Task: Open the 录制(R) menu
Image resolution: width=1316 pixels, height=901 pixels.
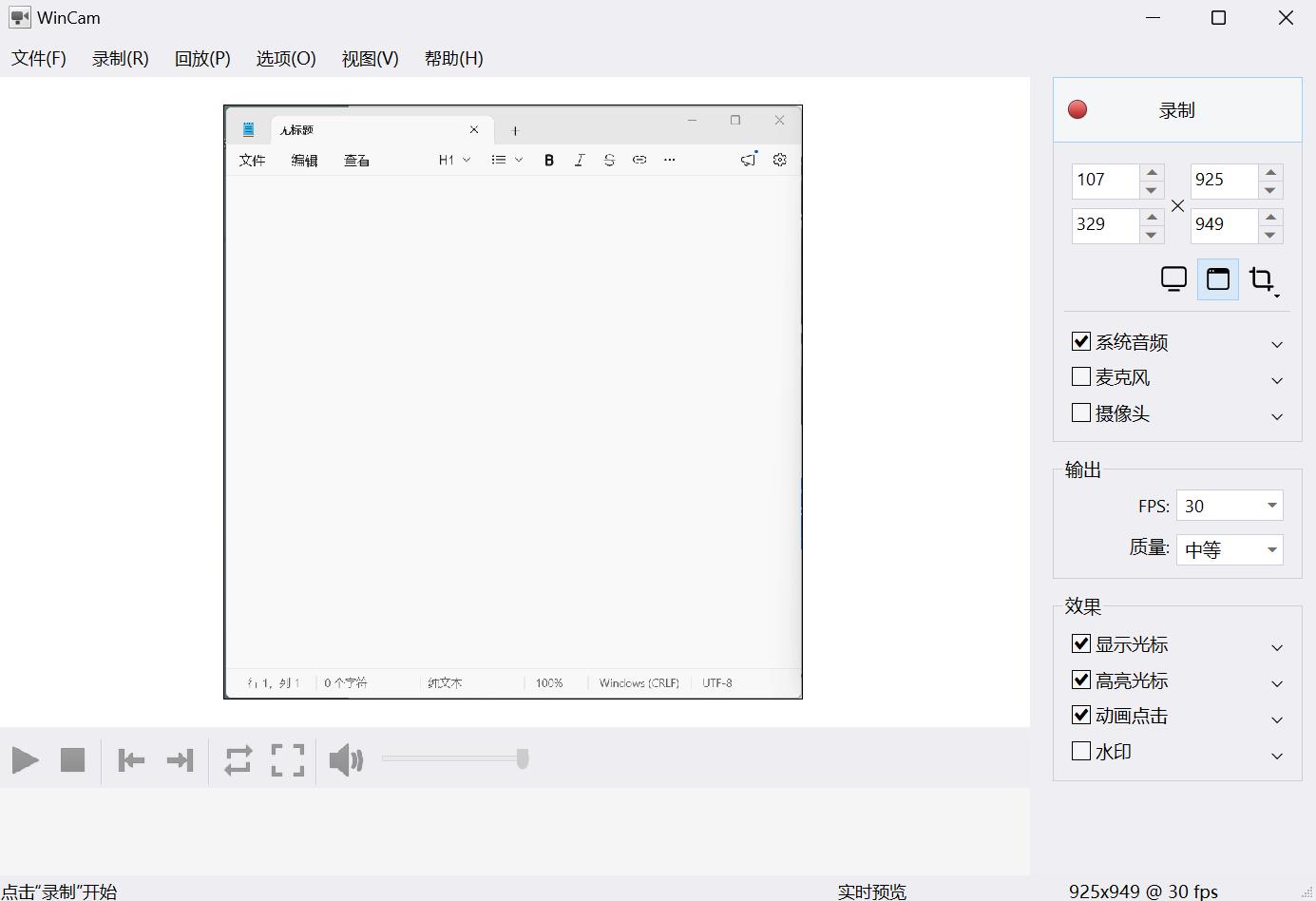Action: point(121,58)
